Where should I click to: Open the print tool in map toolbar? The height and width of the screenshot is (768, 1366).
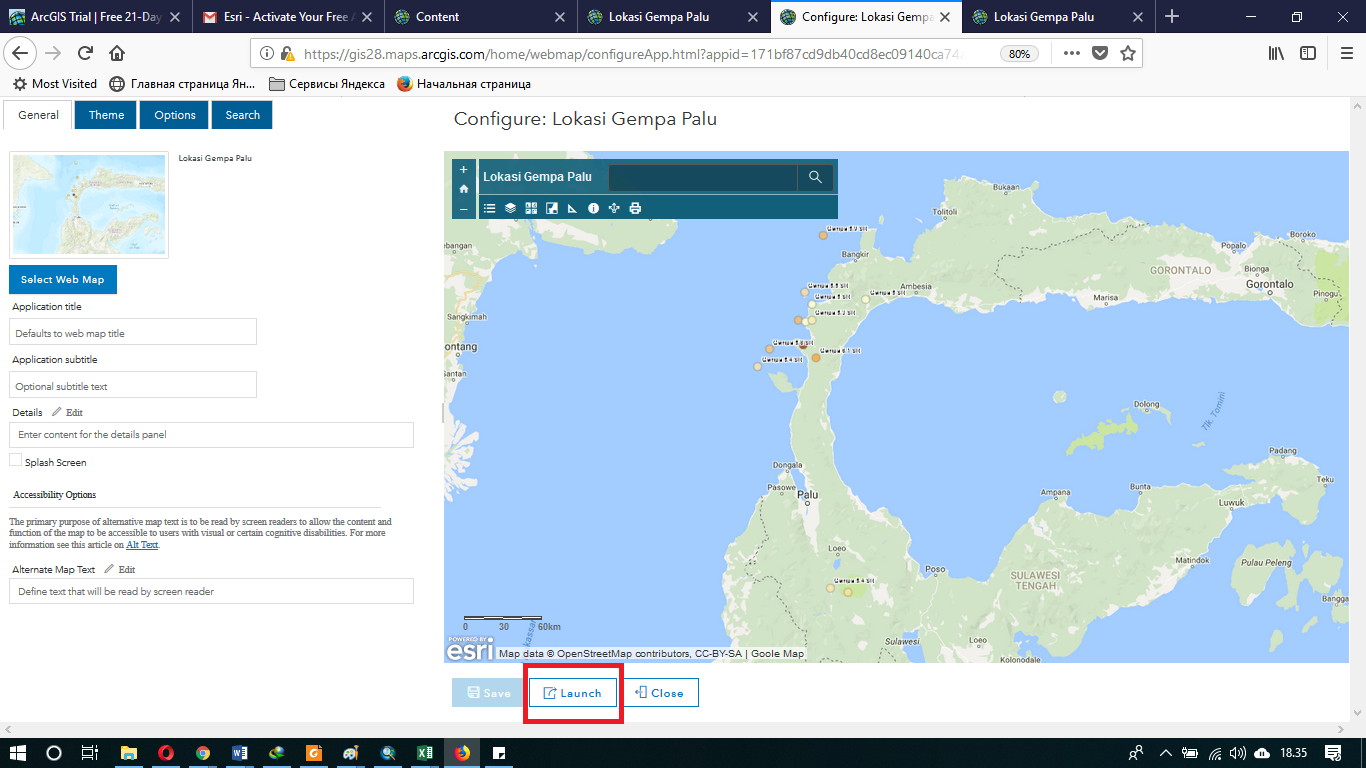click(635, 208)
